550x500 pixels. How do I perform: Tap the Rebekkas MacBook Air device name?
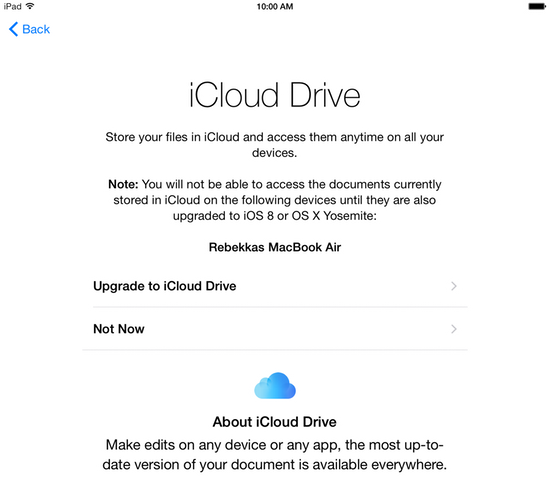(x=275, y=247)
